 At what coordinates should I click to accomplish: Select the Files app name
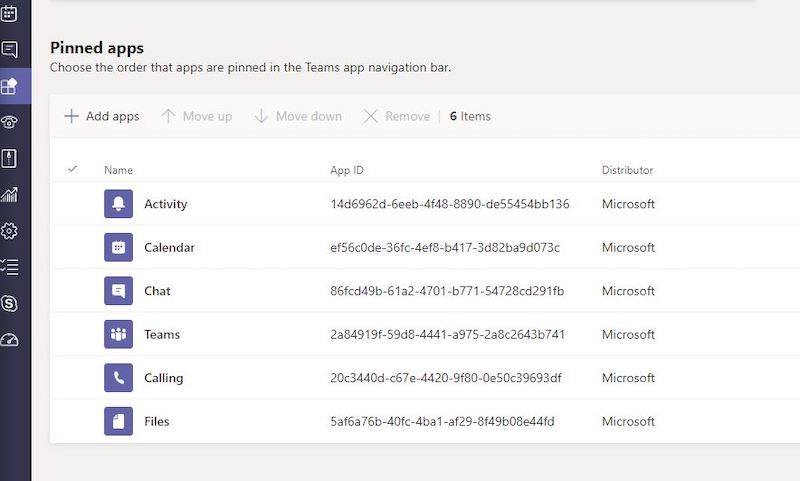(157, 421)
